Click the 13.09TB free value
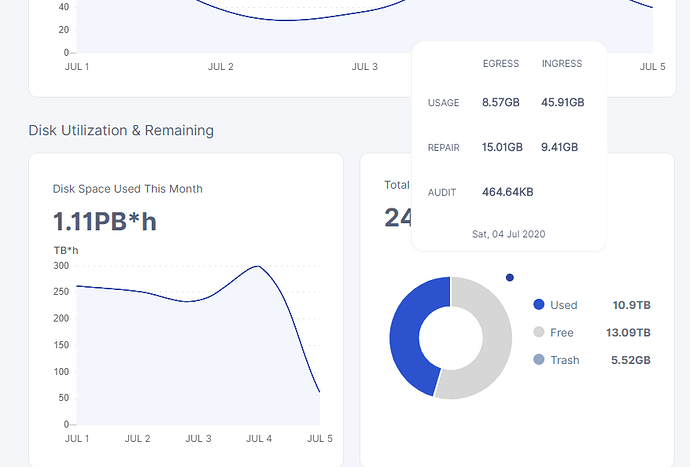690x467 pixels. click(x=628, y=332)
